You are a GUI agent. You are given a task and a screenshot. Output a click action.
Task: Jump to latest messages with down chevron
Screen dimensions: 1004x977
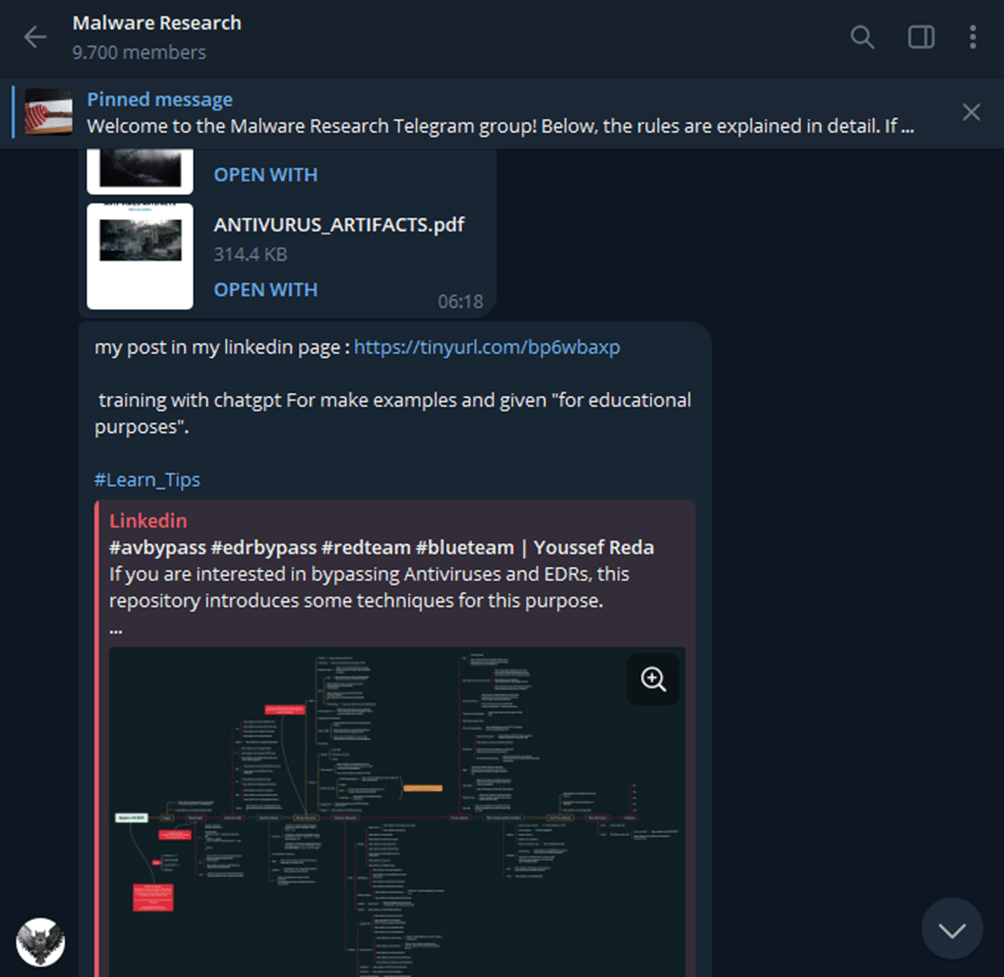point(951,929)
